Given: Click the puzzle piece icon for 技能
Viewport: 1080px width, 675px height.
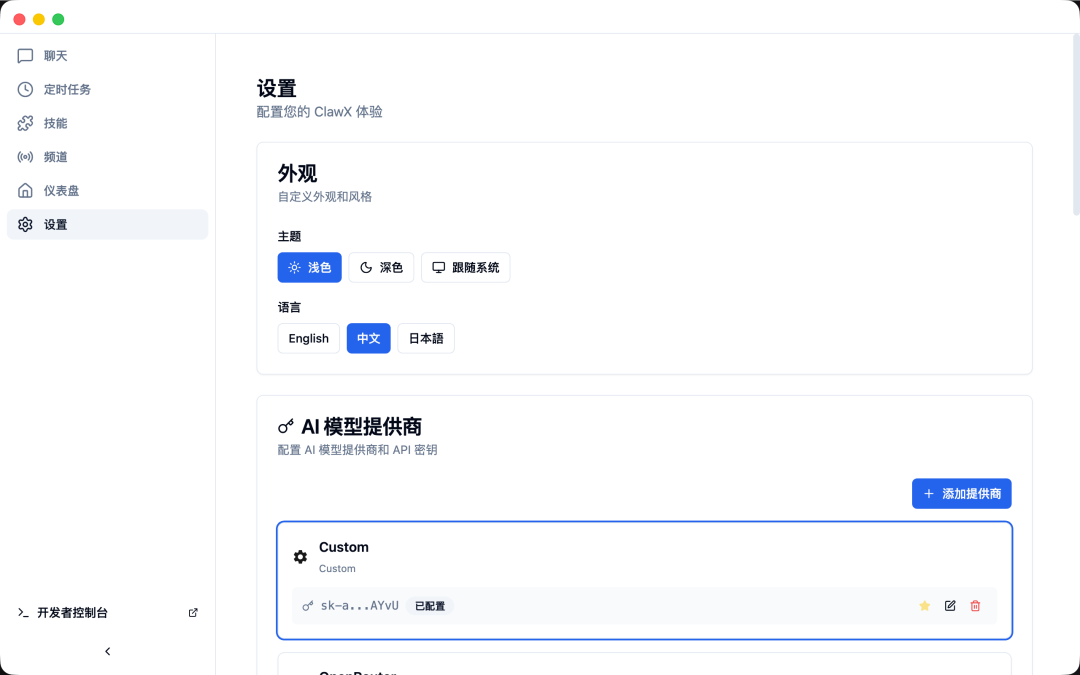Looking at the screenshot, I should (26, 123).
